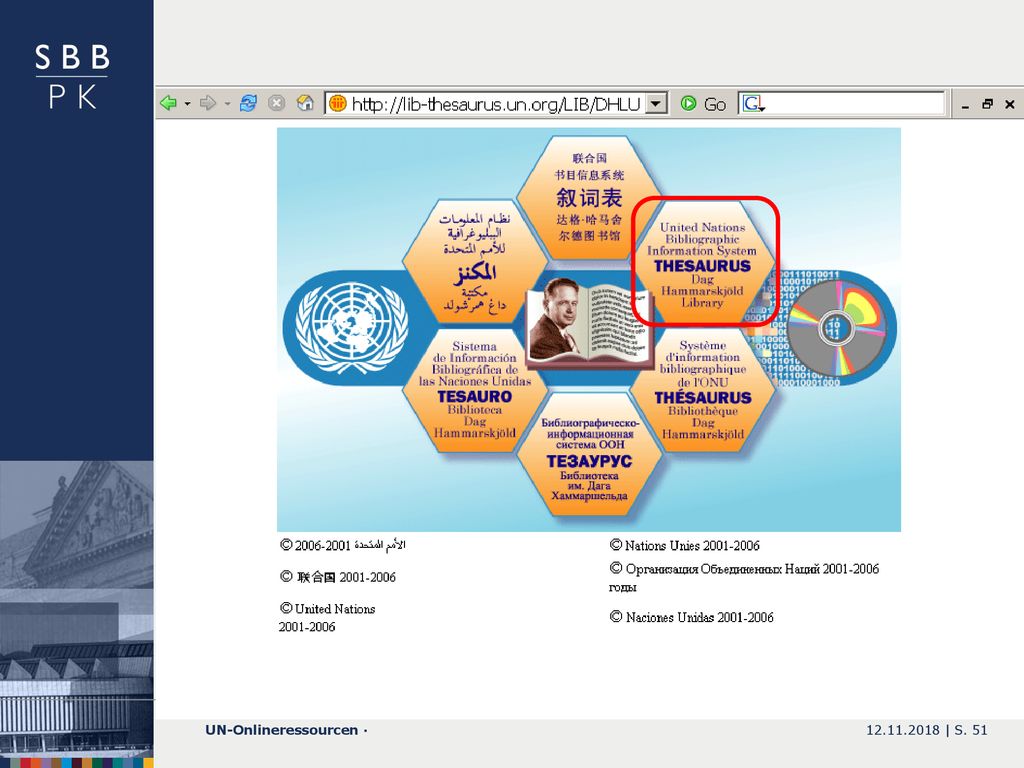Open the Forward history dropdown arrow

[227, 104]
